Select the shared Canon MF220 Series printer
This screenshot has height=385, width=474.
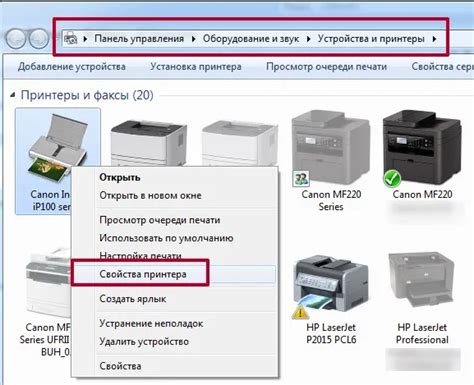(x=331, y=147)
